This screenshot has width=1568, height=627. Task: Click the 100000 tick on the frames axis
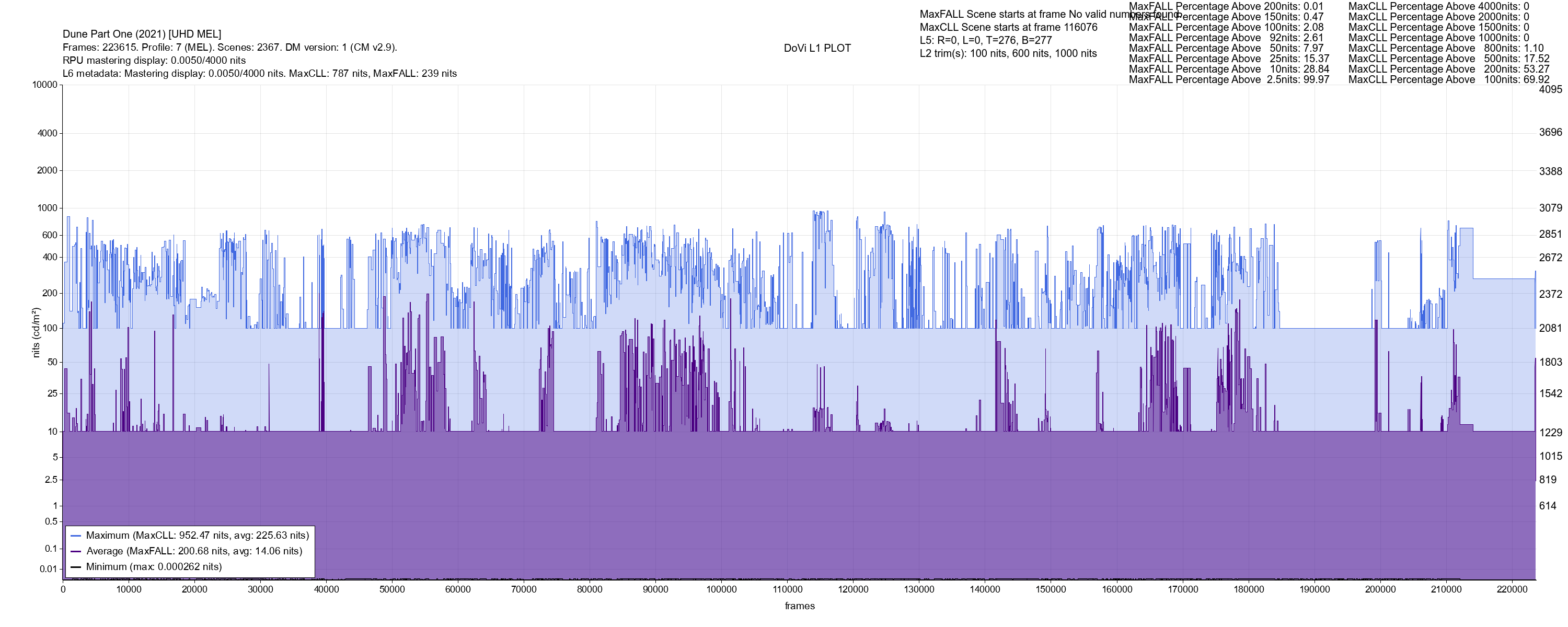pos(721,589)
